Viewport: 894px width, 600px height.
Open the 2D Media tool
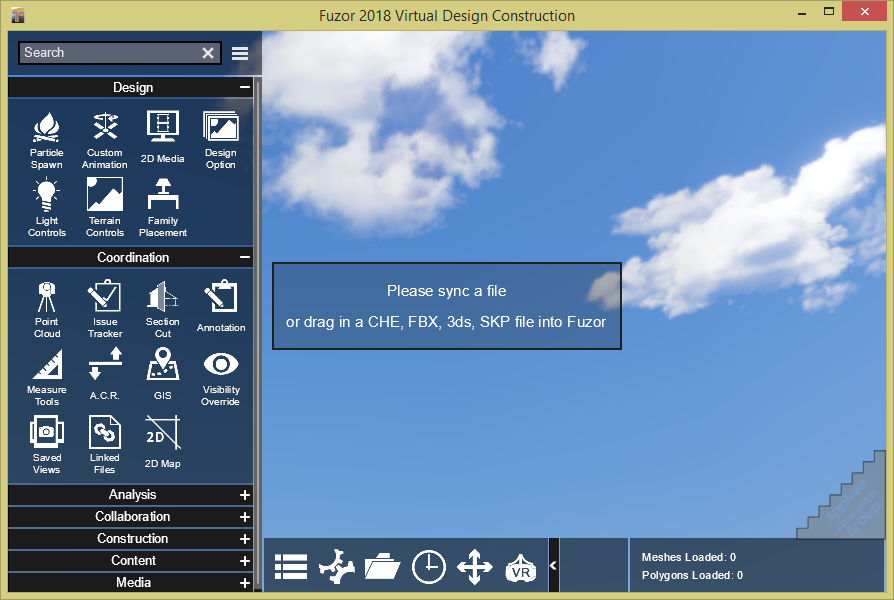pos(162,137)
